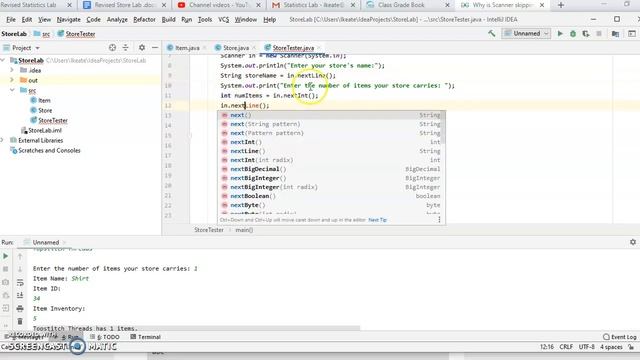640x360 pixels.
Task: Choose nextBoolean() from autocomplete list
Action: 331,196
